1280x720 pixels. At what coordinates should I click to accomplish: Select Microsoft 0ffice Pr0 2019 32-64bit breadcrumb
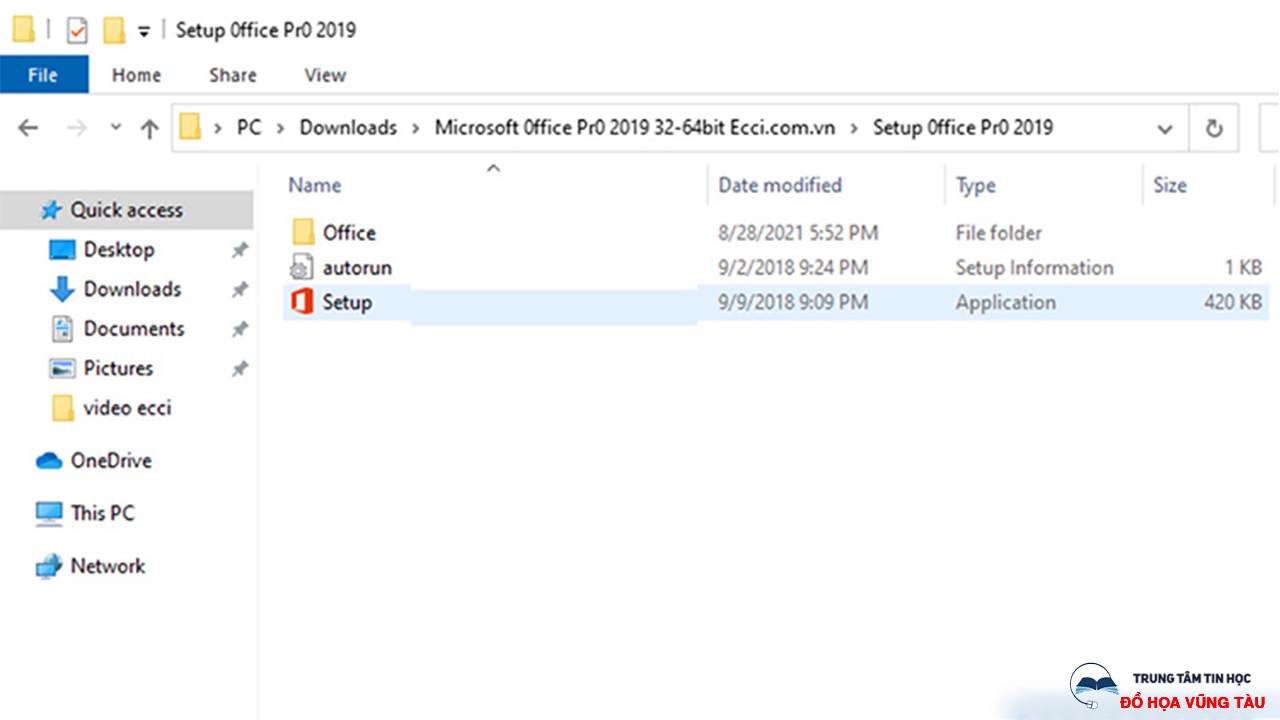635,128
